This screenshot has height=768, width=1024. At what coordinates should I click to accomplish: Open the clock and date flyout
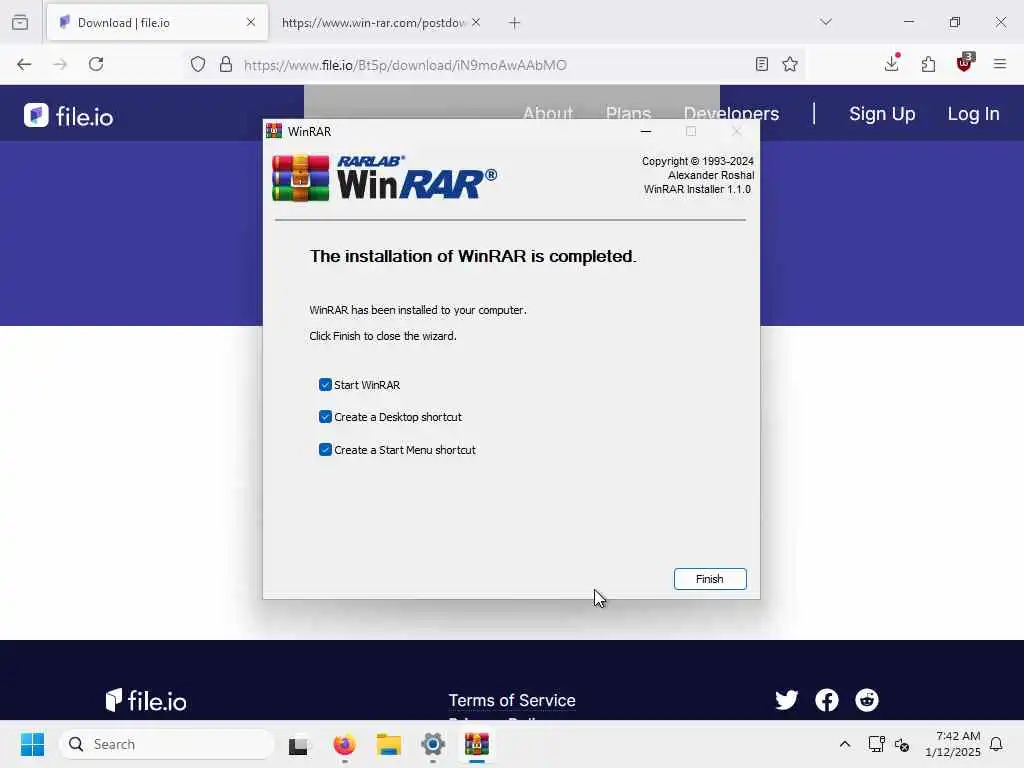point(953,744)
